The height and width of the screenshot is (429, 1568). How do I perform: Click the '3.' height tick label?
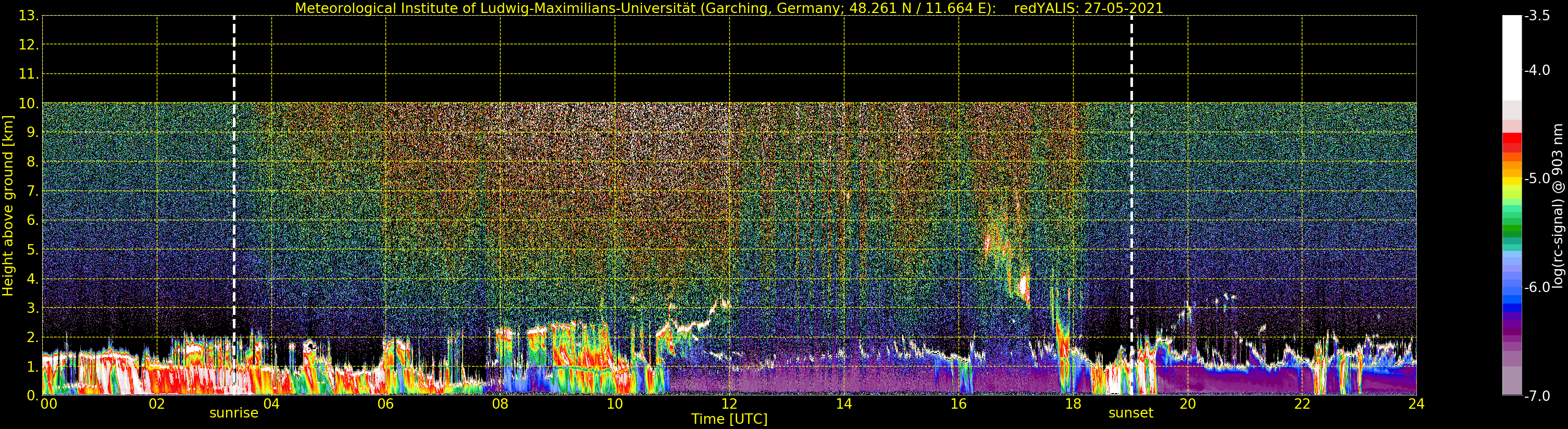click(x=33, y=308)
